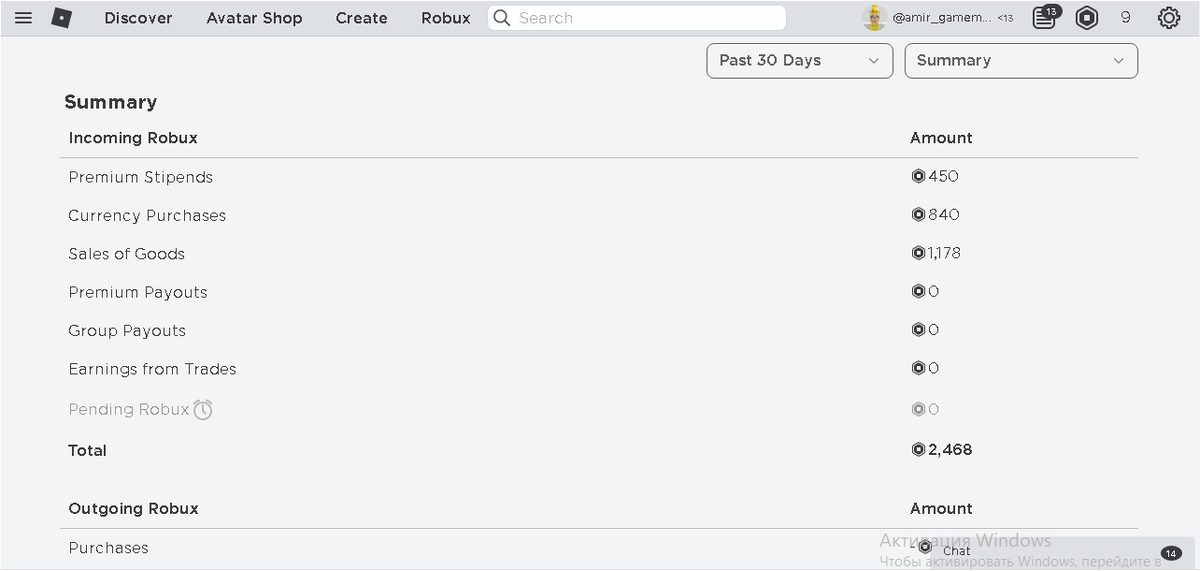Click the Currency Purchases row label

147,215
